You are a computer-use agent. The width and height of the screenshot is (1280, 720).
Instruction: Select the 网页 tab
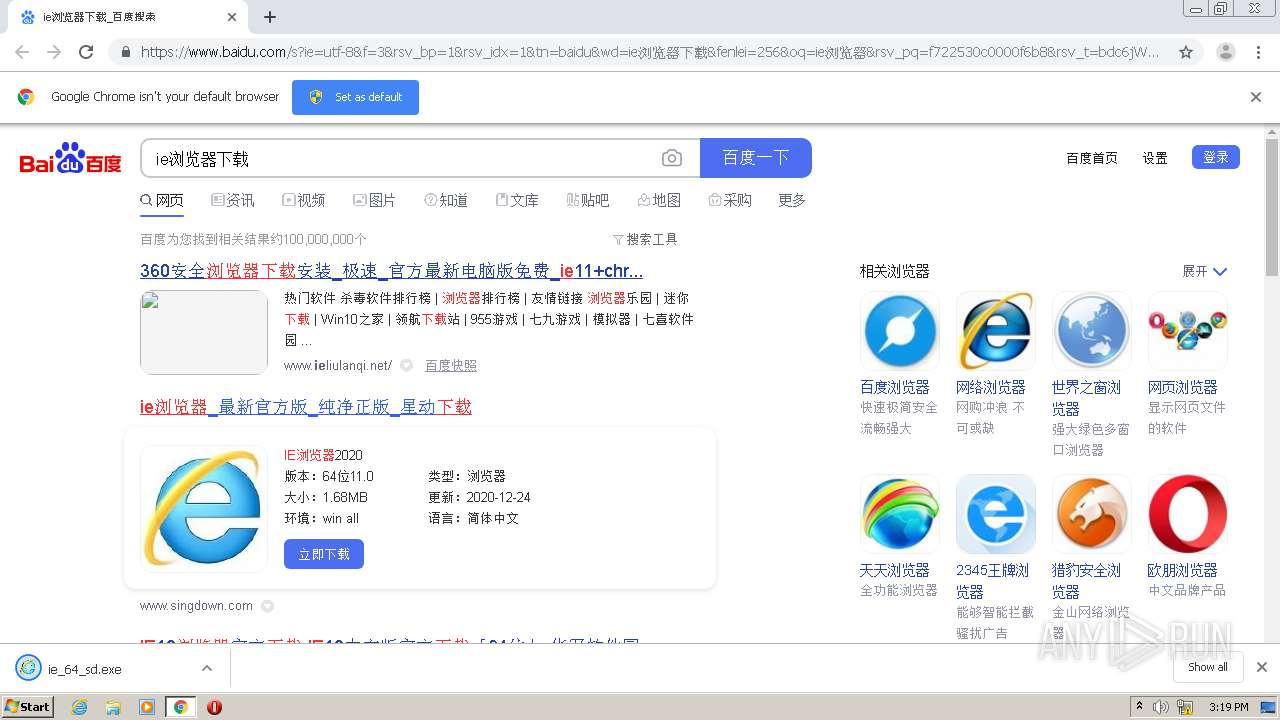pyautogui.click(x=162, y=200)
